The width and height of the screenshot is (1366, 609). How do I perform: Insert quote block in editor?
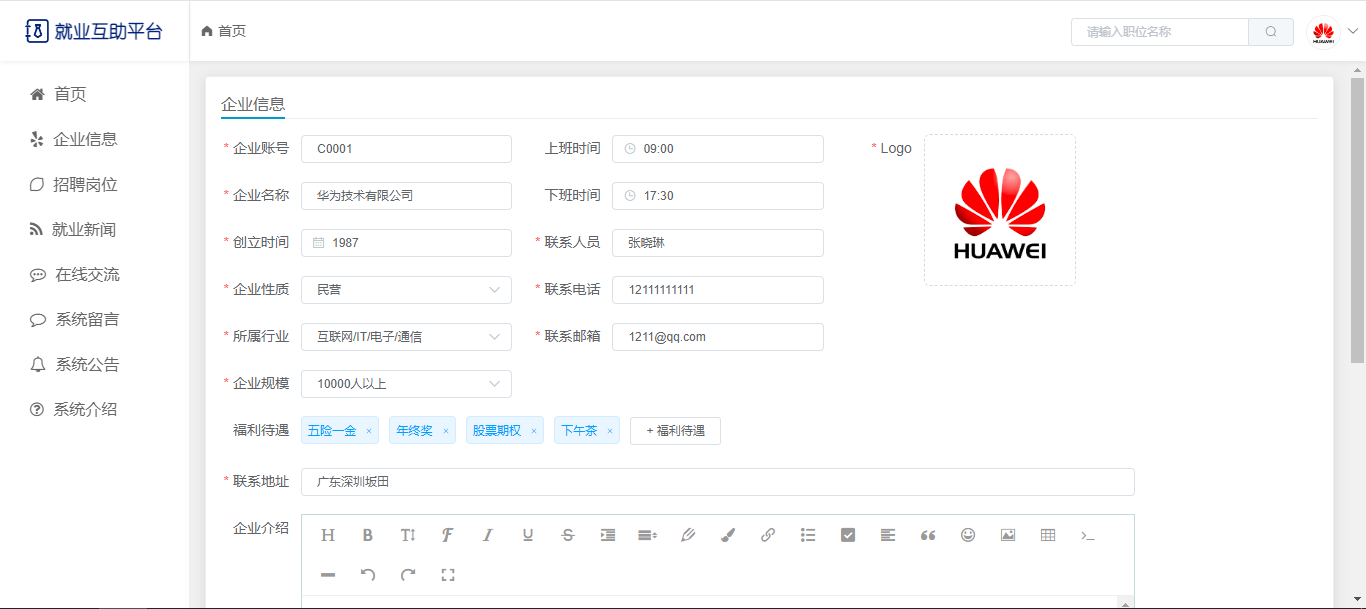point(928,535)
